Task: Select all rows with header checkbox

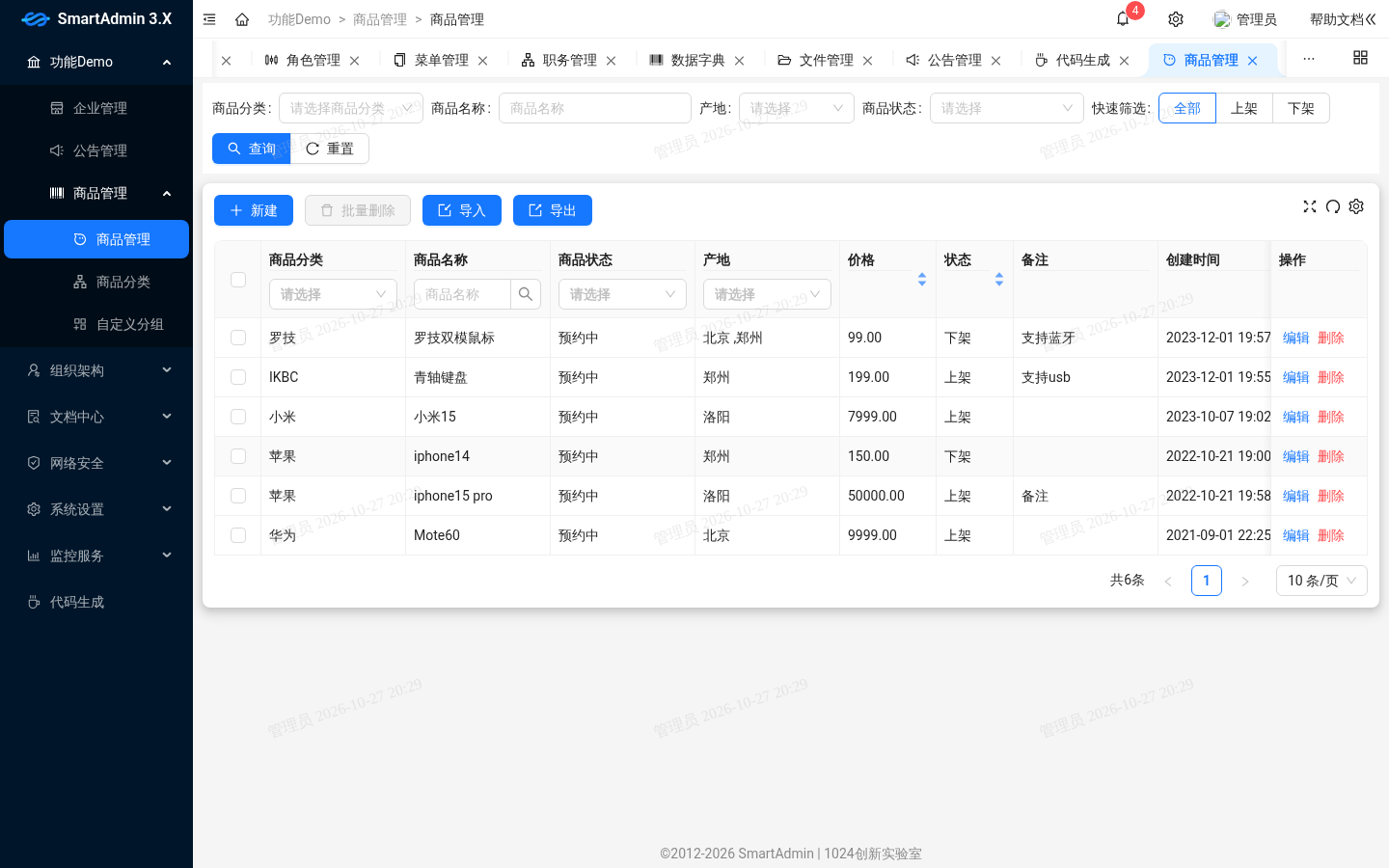Action: pyautogui.click(x=238, y=280)
